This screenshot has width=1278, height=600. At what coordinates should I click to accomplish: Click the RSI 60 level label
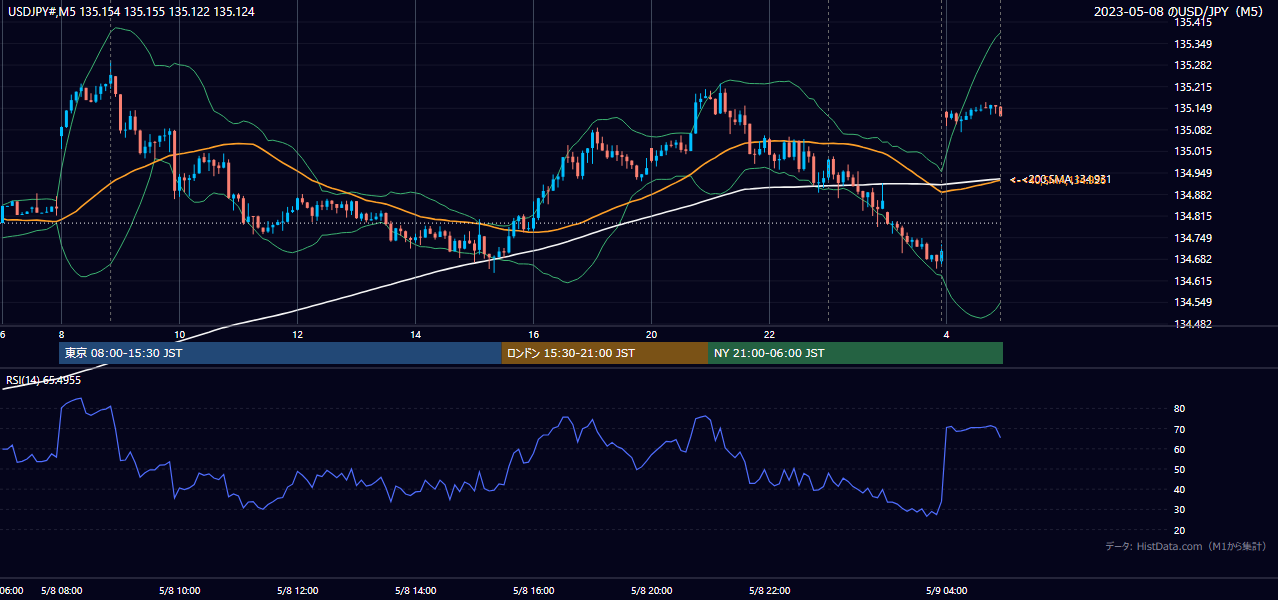coord(1180,449)
